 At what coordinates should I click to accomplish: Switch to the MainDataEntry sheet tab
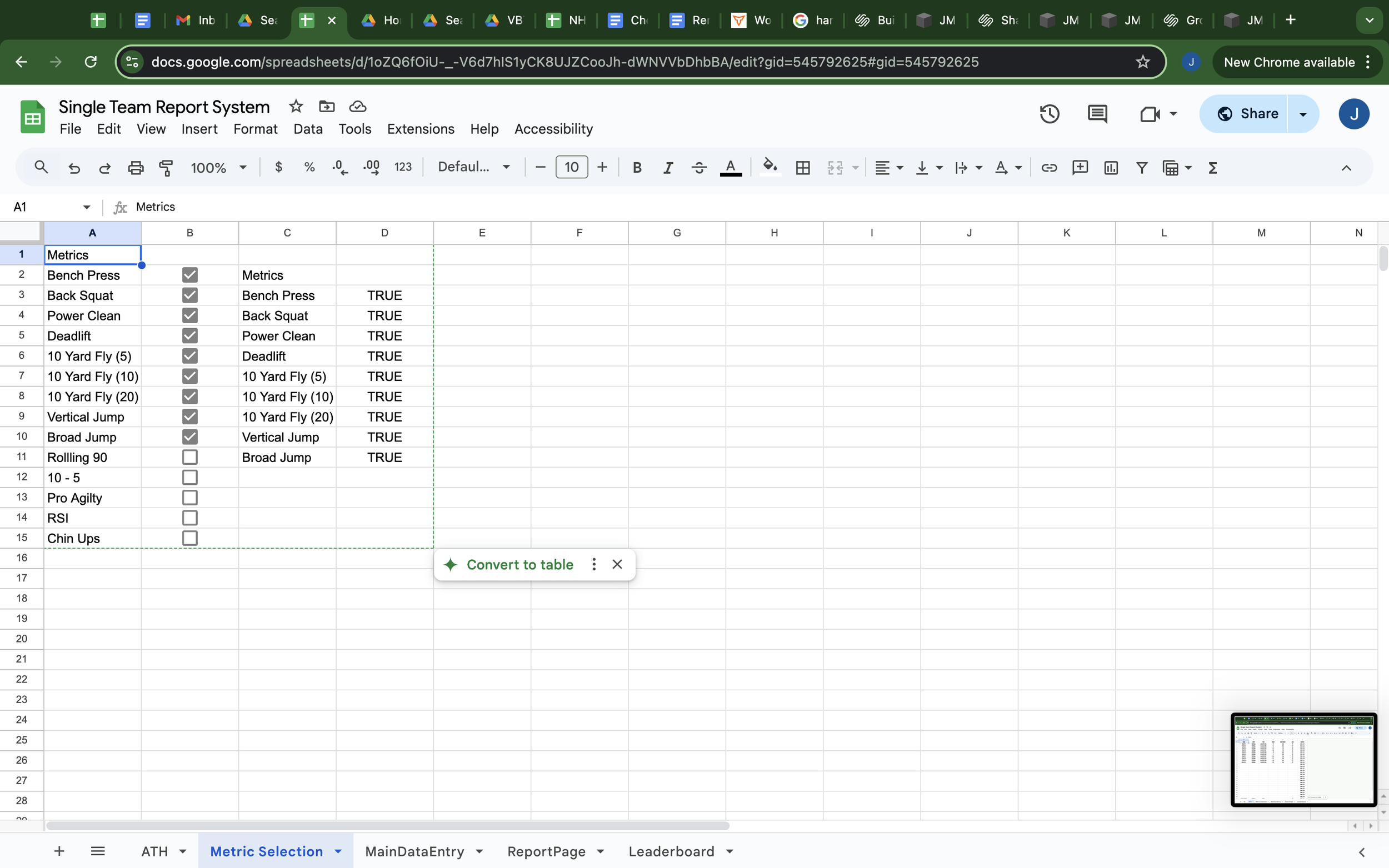coord(414,851)
